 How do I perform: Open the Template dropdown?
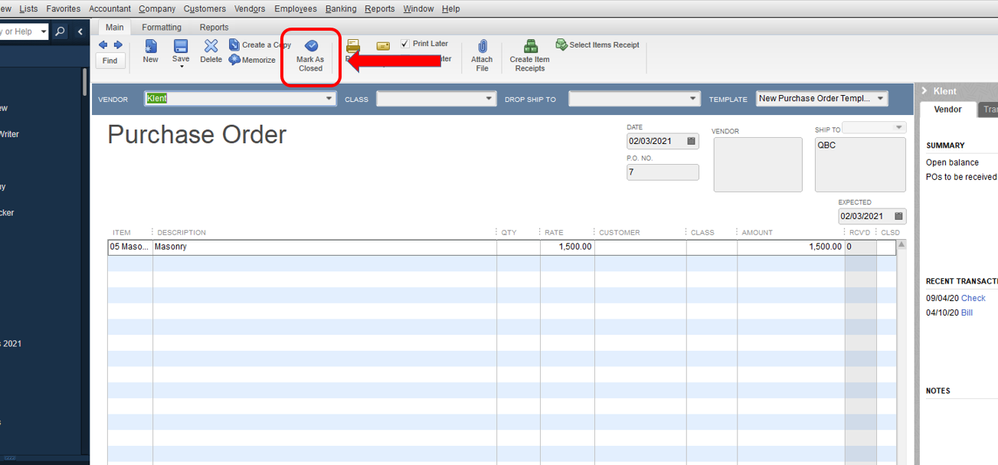tap(881, 99)
